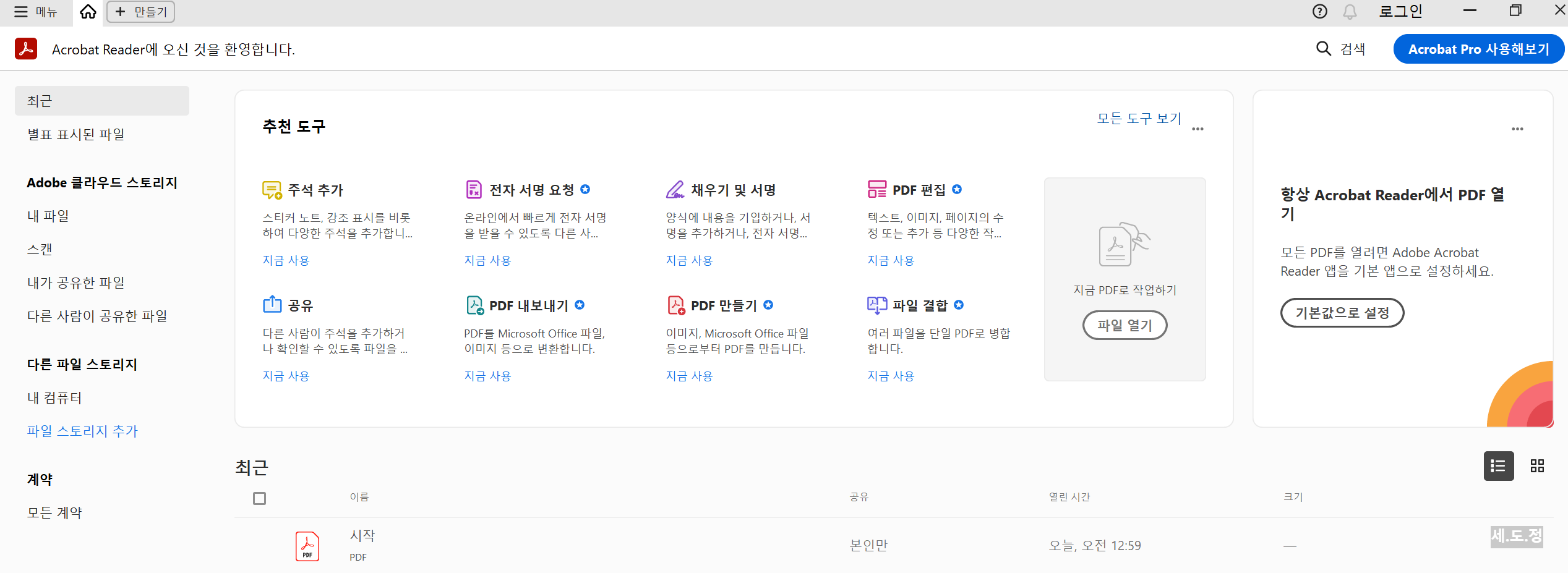Open 모든 계약 in the sidebar
1568x573 pixels.
(x=54, y=512)
